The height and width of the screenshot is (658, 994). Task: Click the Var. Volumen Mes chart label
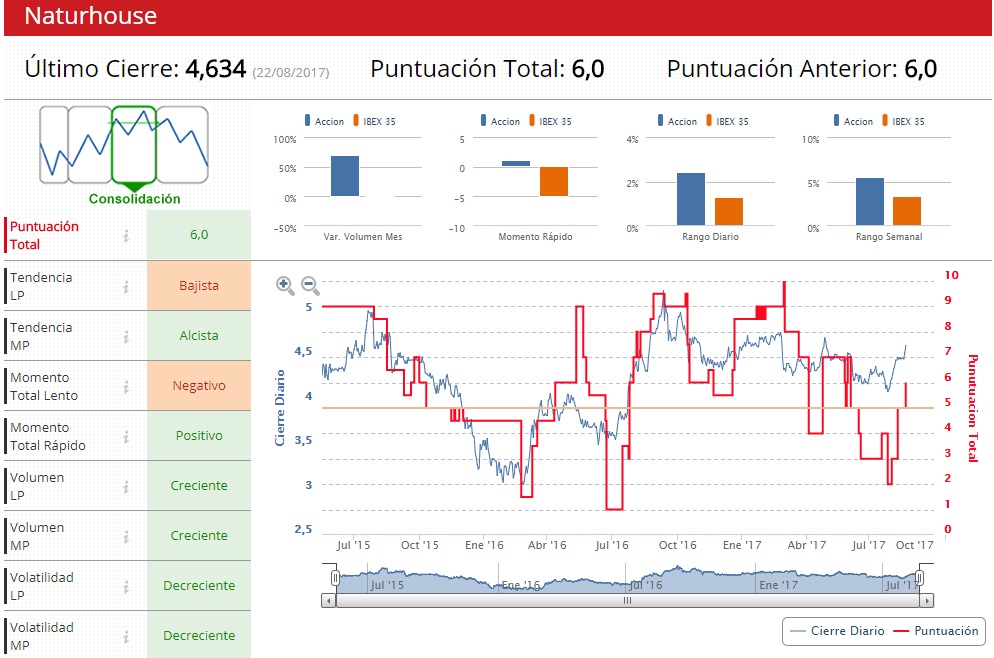(x=363, y=236)
